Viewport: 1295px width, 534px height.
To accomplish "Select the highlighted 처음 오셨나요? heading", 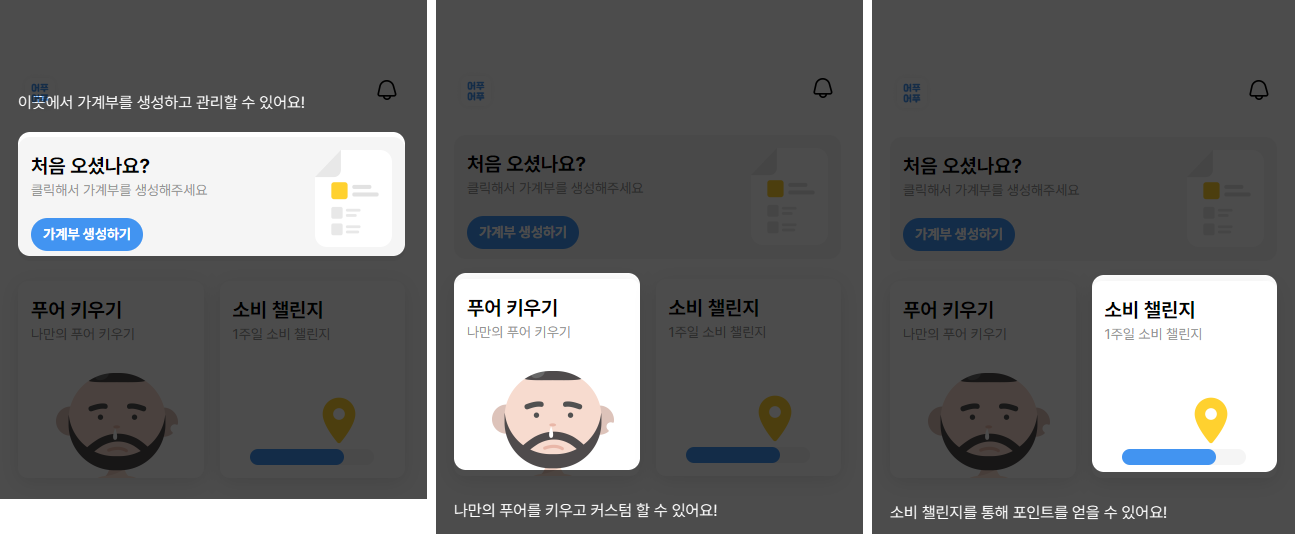I will point(90,166).
